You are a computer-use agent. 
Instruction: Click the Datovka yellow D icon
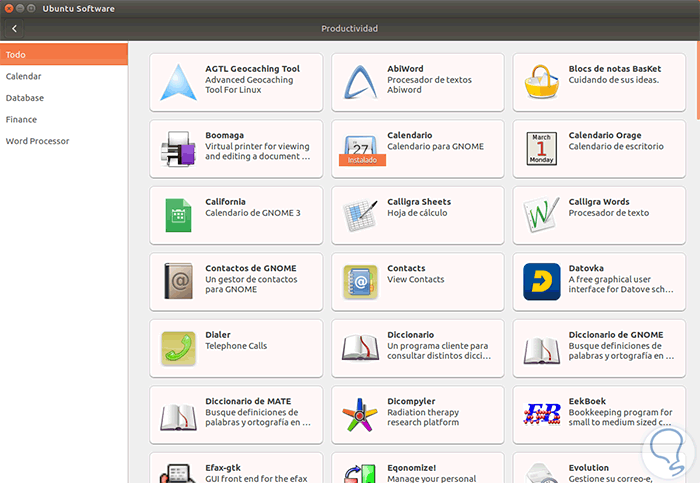point(542,282)
